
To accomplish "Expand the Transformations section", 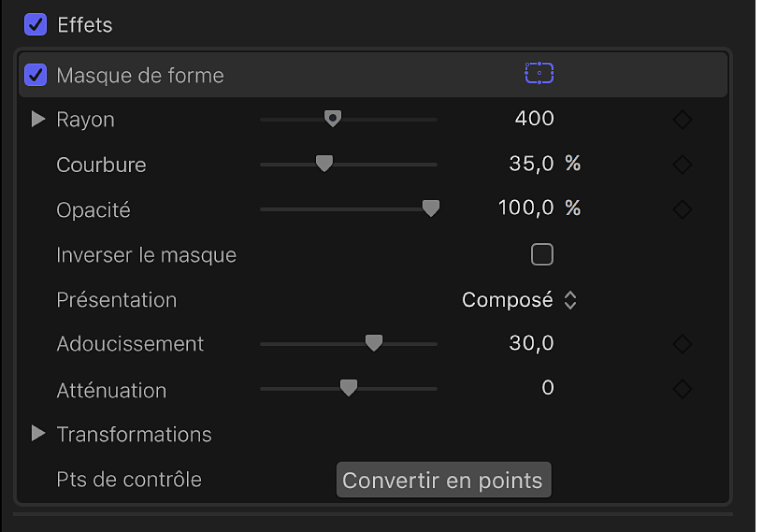I will 39,434.
